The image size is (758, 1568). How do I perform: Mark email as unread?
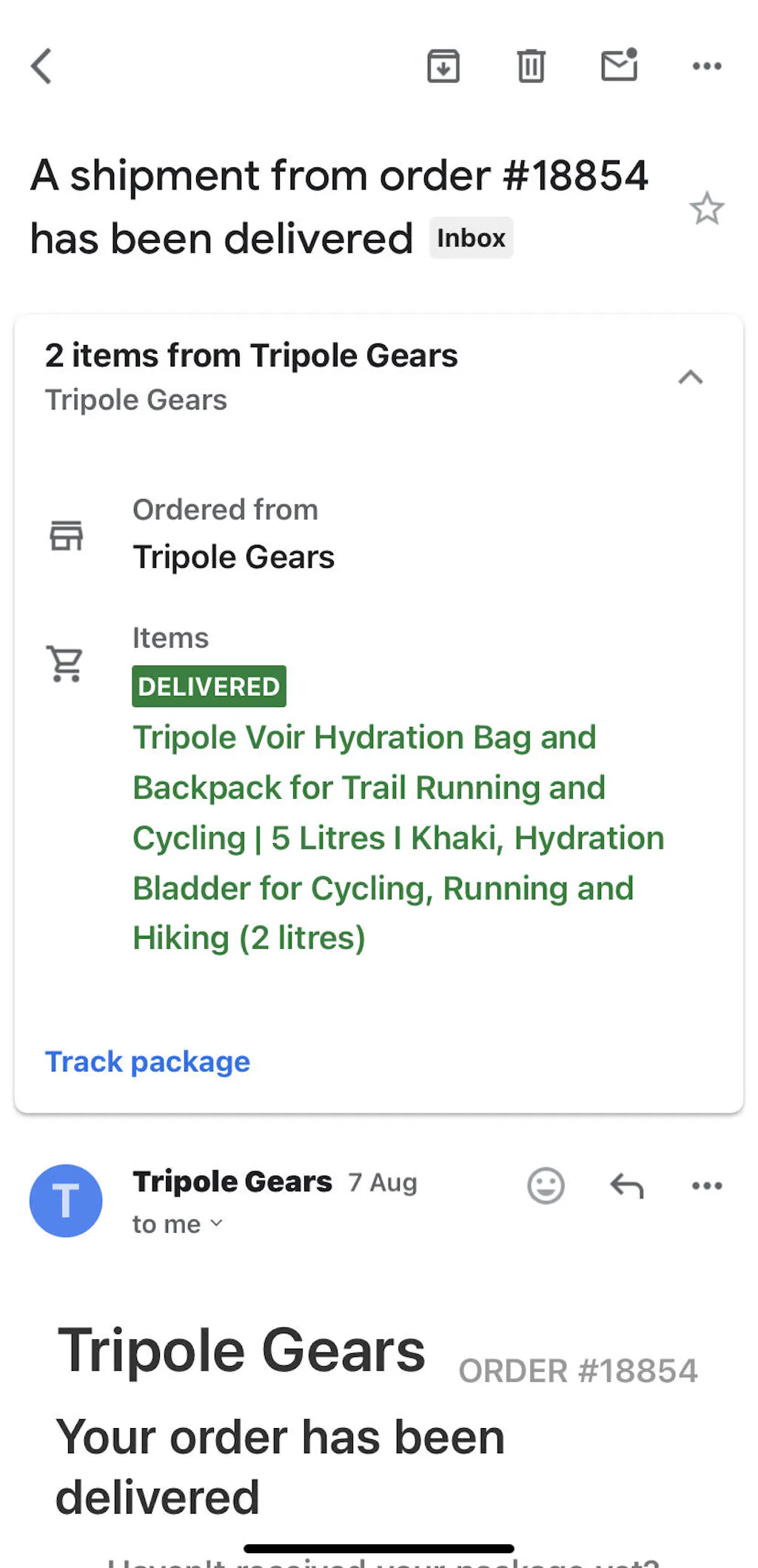[619, 65]
